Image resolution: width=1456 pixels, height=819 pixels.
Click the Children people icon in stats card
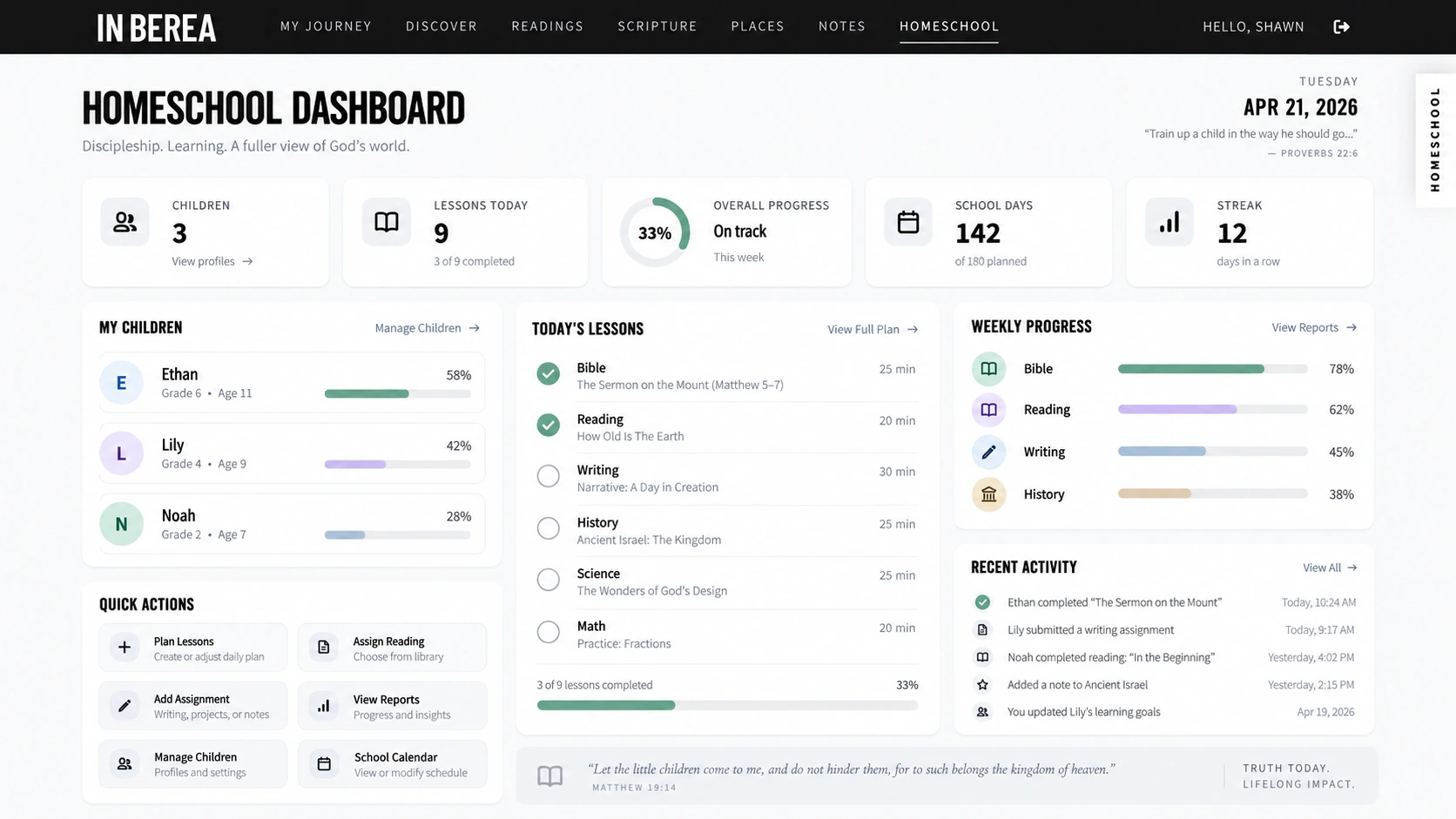[125, 222]
